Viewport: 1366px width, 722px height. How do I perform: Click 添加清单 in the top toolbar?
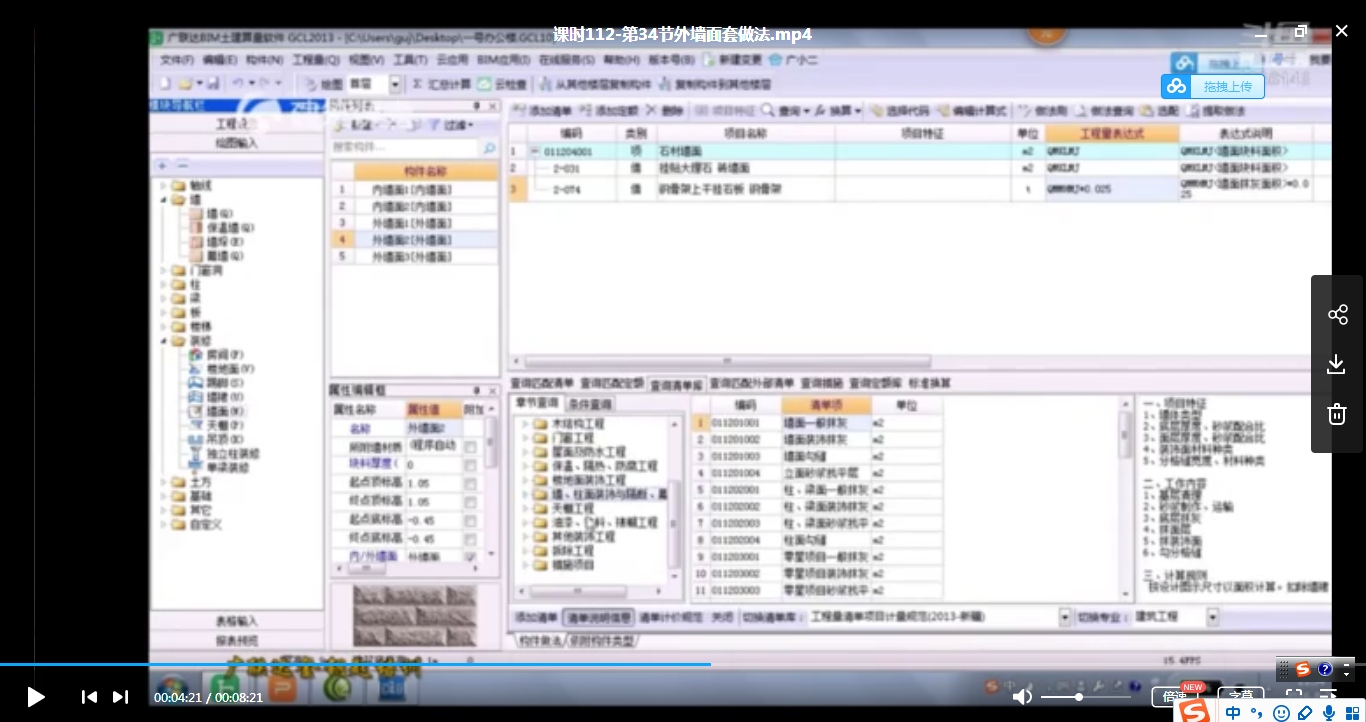tap(544, 111)
